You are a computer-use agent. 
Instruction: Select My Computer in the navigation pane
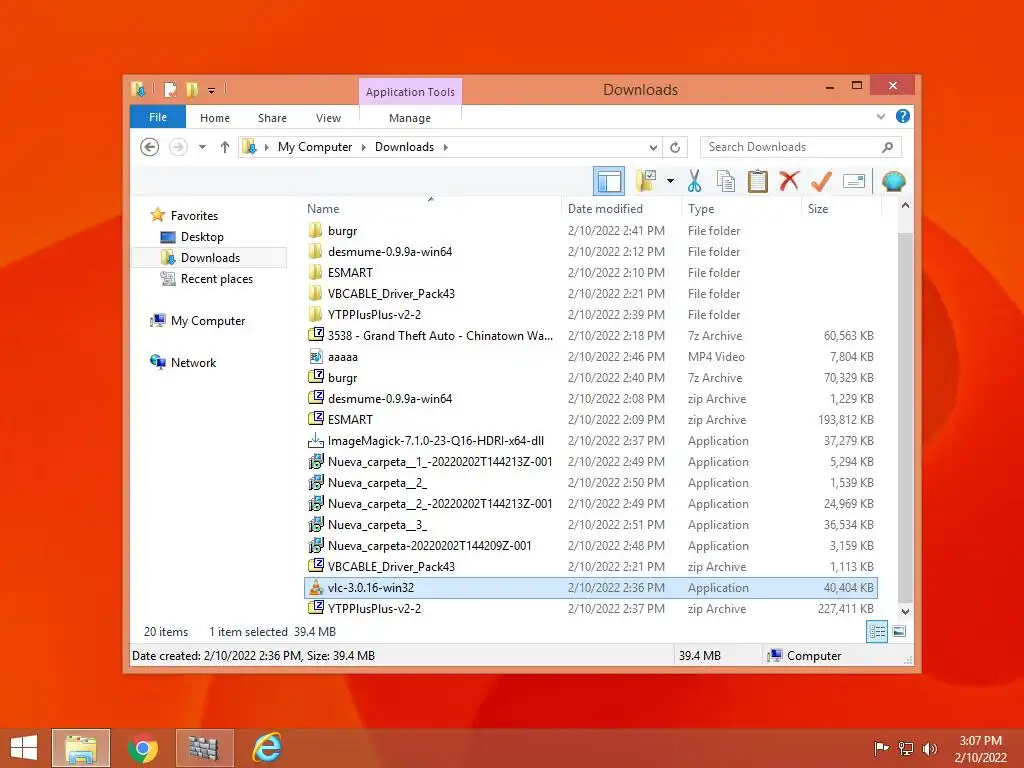coord(208,321)
